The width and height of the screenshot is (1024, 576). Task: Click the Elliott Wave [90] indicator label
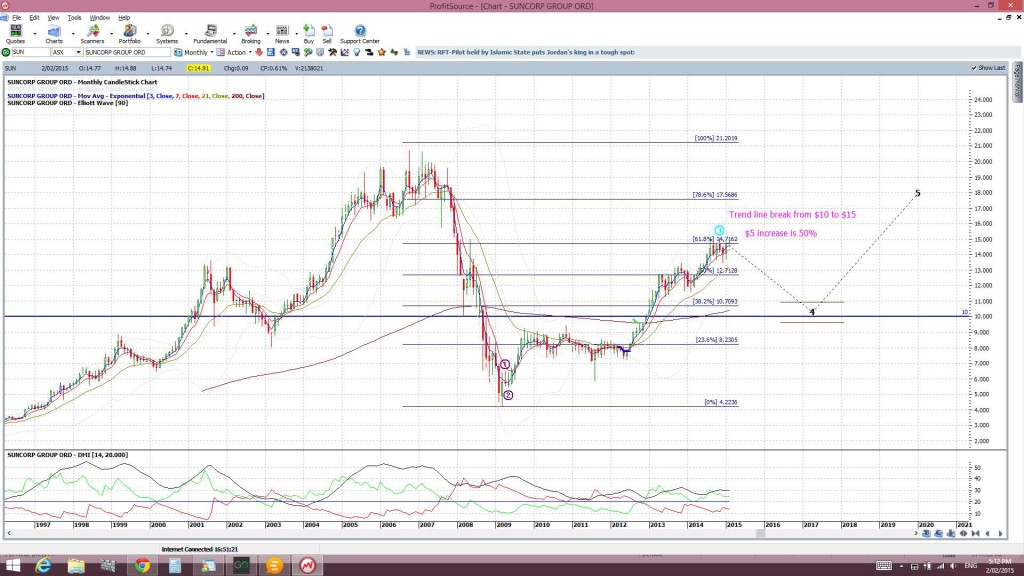67,103
